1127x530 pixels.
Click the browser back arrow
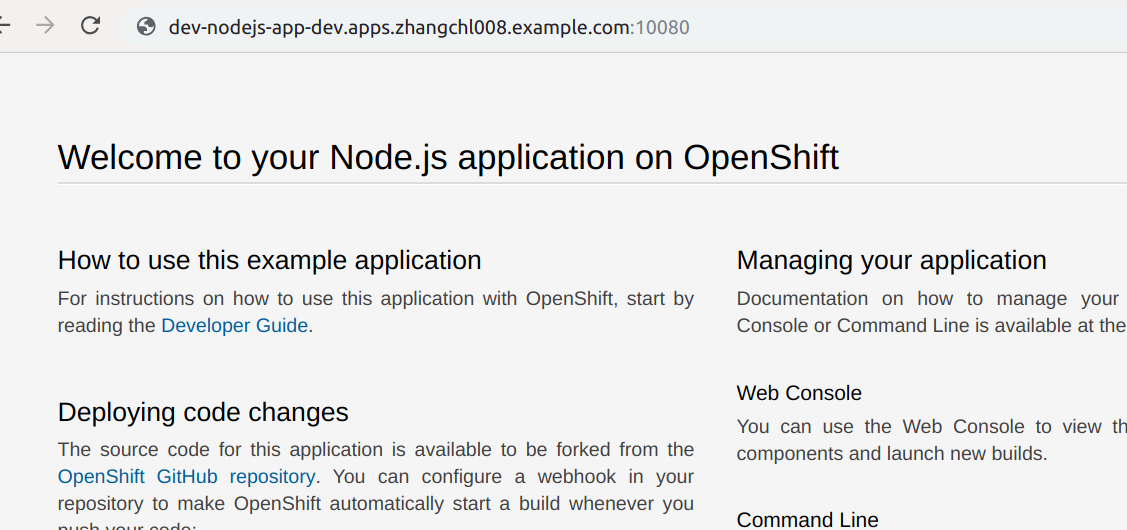click(4, 26)
